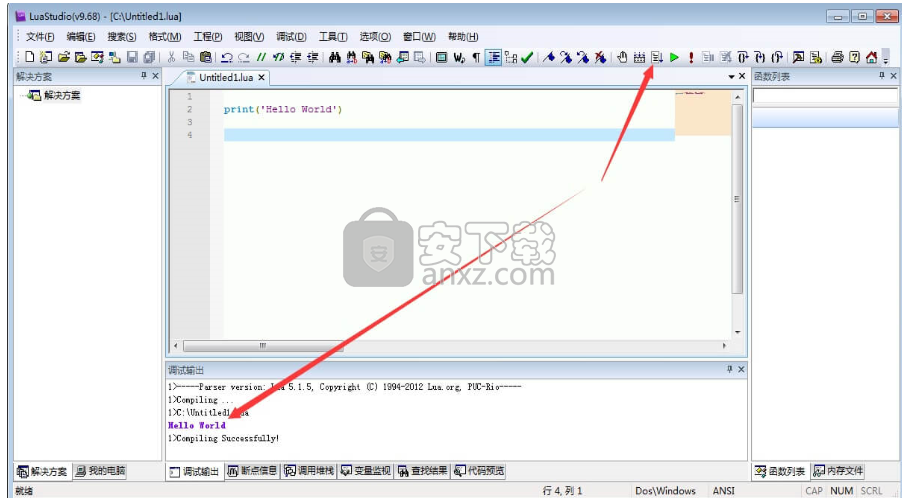The width and height of the screenshot is (902, 498).
Task: Select the Untitled1.lua editor tab
Action: click(224, 77)
